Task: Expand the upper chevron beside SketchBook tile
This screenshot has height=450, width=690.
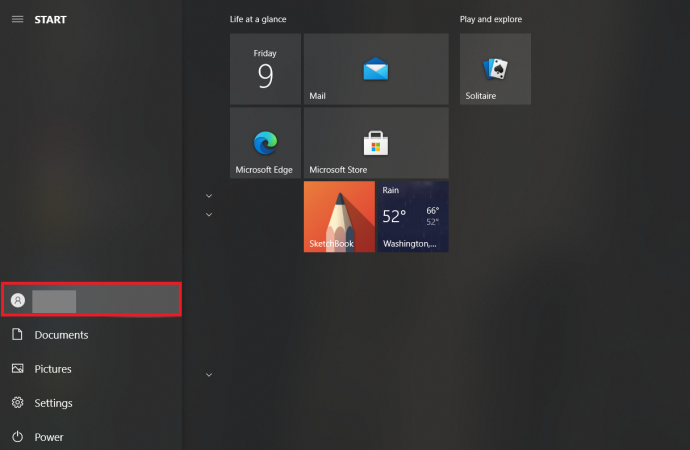Action: pos(209,196)
